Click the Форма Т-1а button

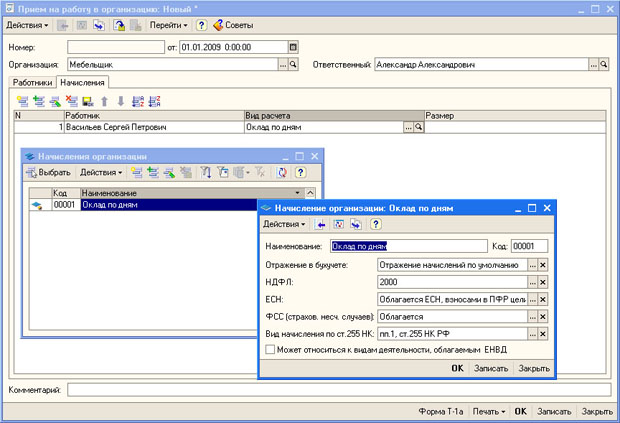tap(439, 411)
